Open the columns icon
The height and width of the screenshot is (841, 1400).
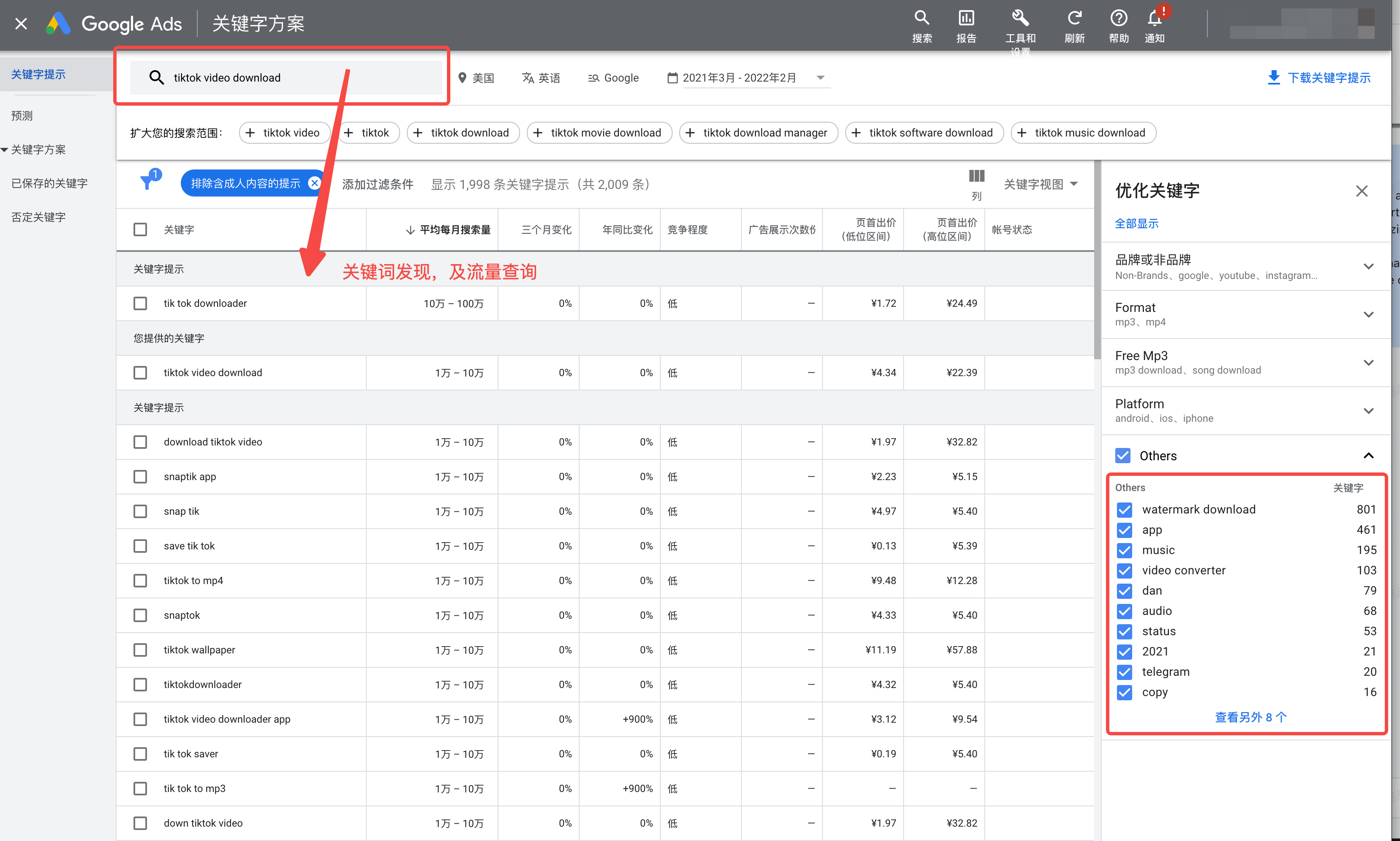click(x=976, y=177)
